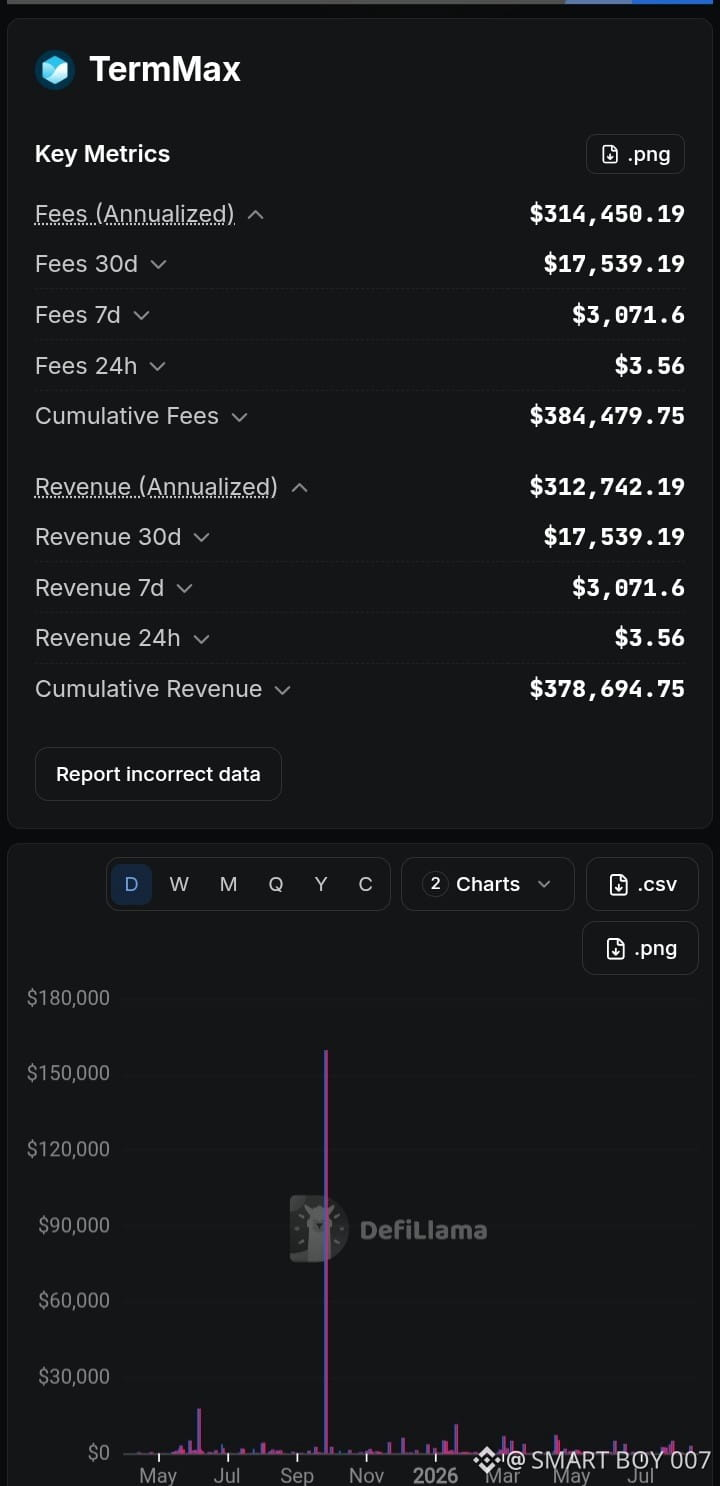Expand the Fees 30d chevron
Image resolution: width=720 pixels, height=1486 pixels.
tap(158, 264)
